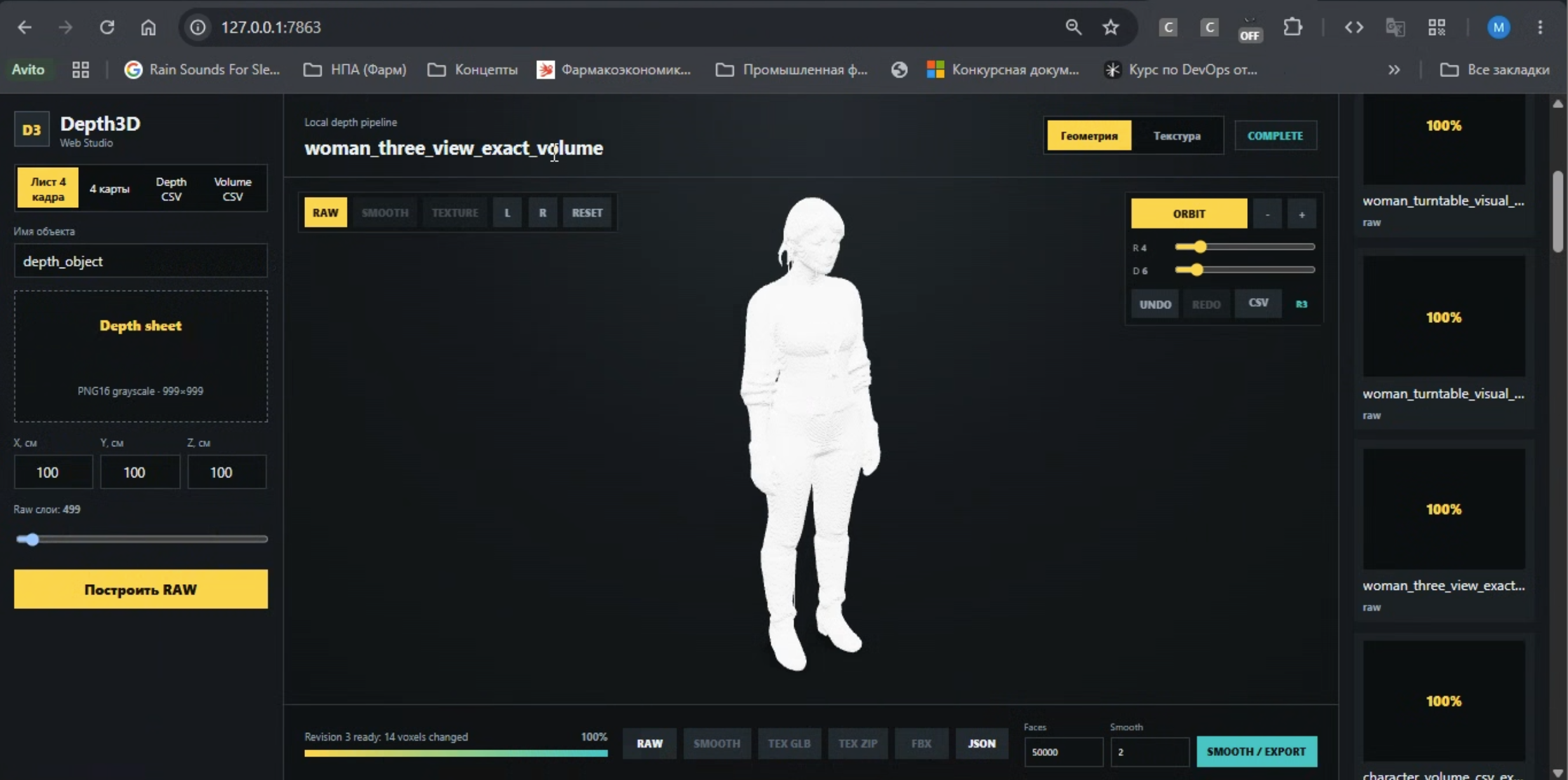
Task: Open the M profile avatar
Action: click(x=1499, y=27)
